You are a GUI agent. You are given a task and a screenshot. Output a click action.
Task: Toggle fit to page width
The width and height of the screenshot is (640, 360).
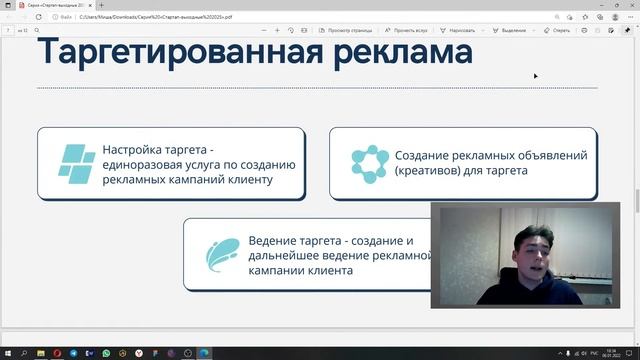click(304, 31)
